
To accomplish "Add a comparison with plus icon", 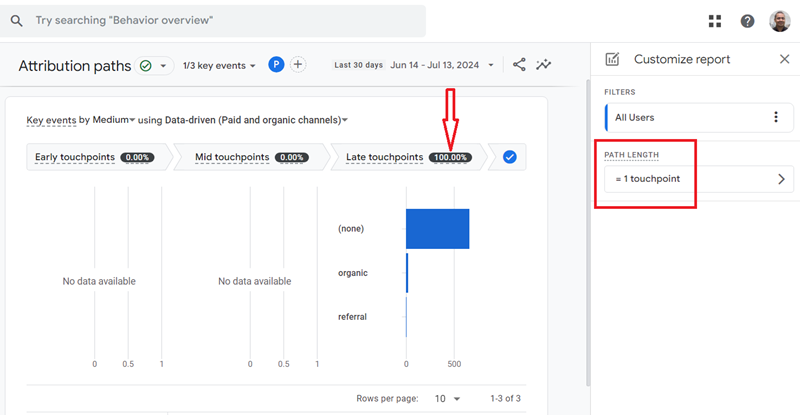I will click(298, 65).
